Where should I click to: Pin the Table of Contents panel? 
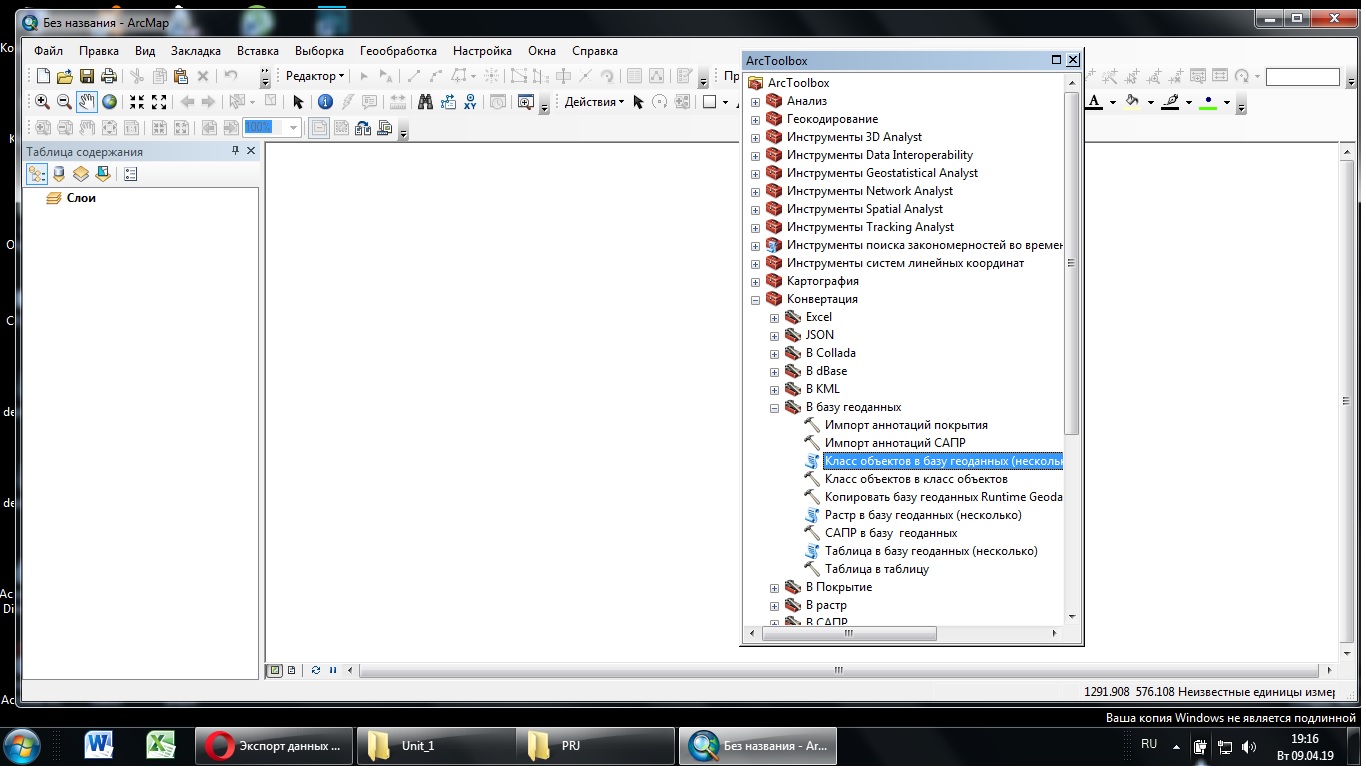click(236, 151)
